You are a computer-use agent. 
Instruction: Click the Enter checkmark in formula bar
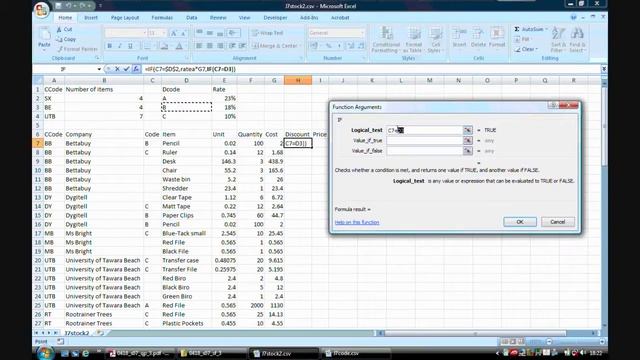[127, 69]
